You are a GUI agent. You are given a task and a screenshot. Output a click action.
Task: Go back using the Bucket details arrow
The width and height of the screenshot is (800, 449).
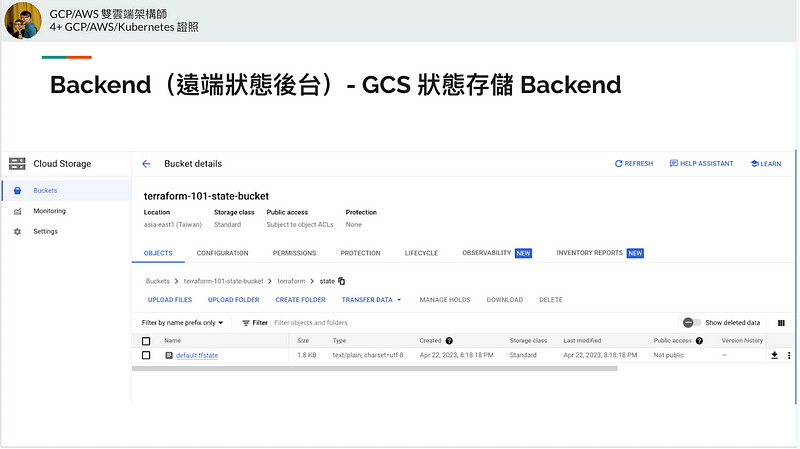tap(146, 164)
